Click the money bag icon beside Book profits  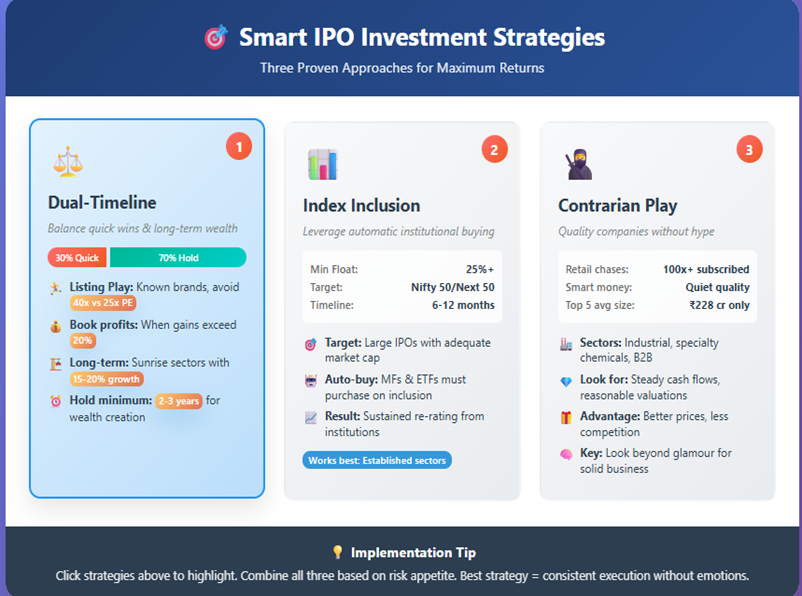(x=55, y=326)
